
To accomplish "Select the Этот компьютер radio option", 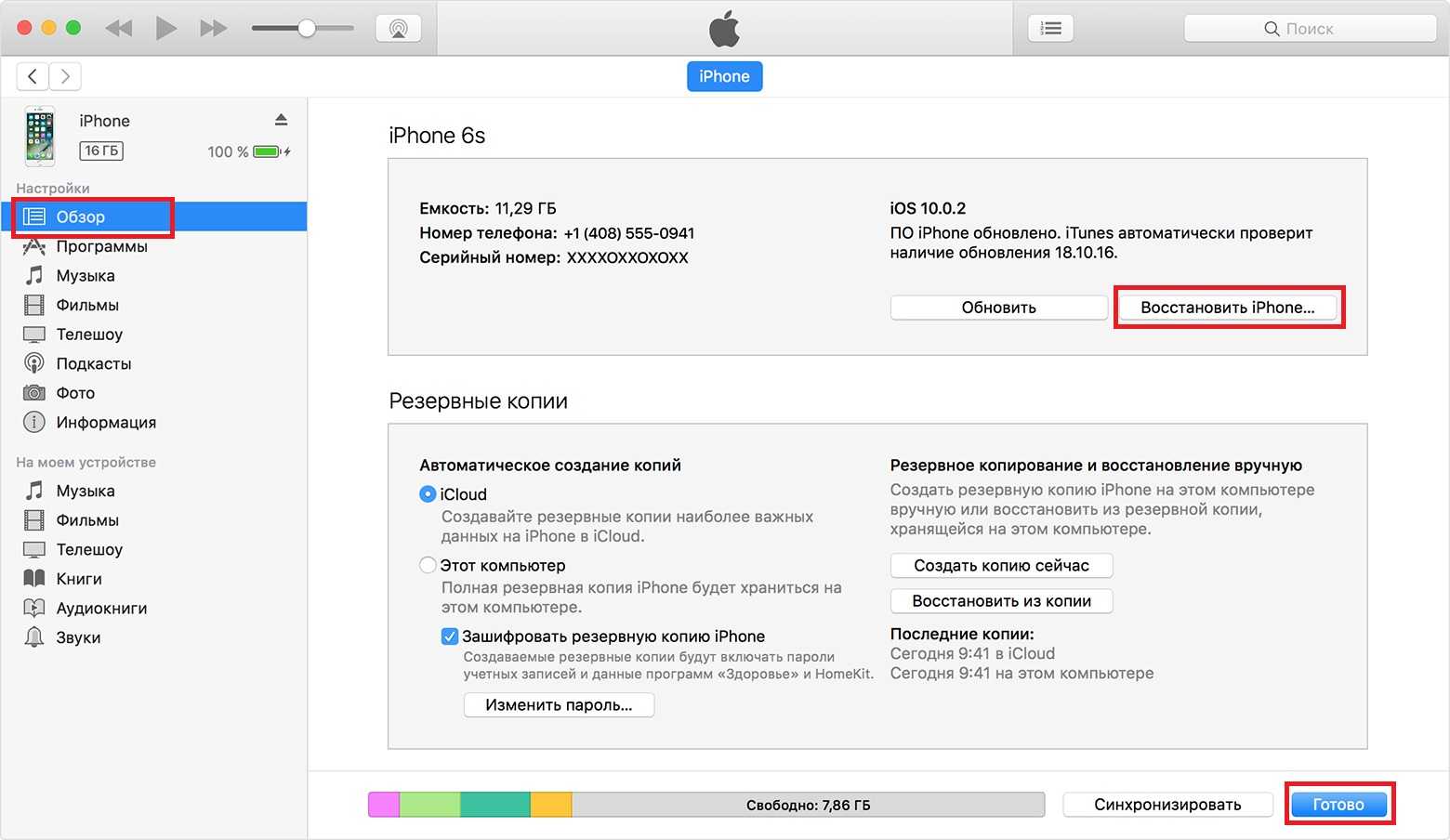I will click(428, 565).
